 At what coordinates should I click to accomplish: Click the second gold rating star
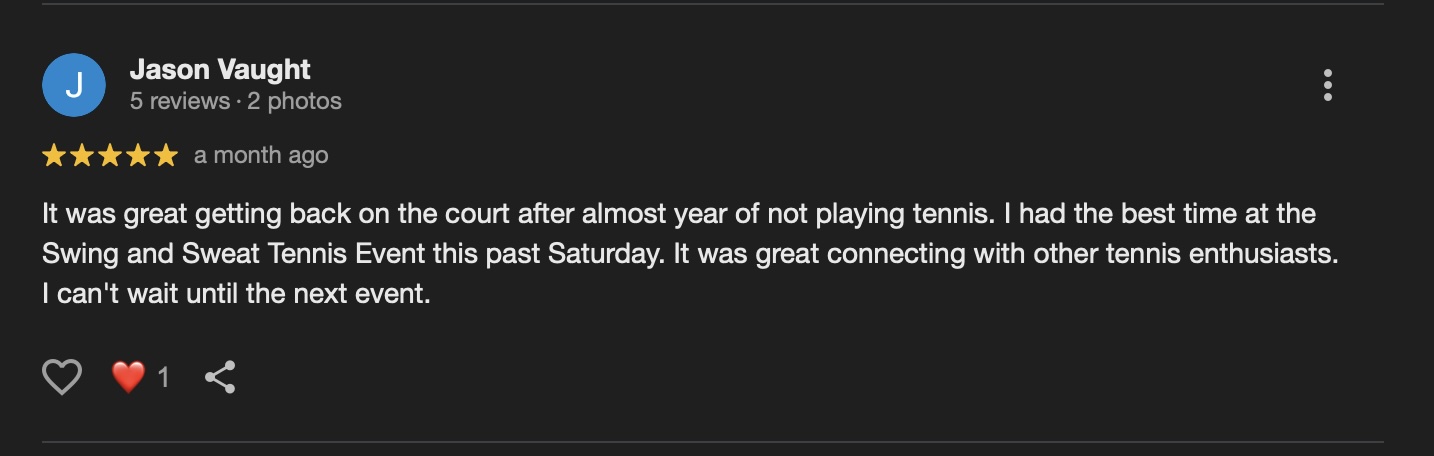(x=82, y=156)
